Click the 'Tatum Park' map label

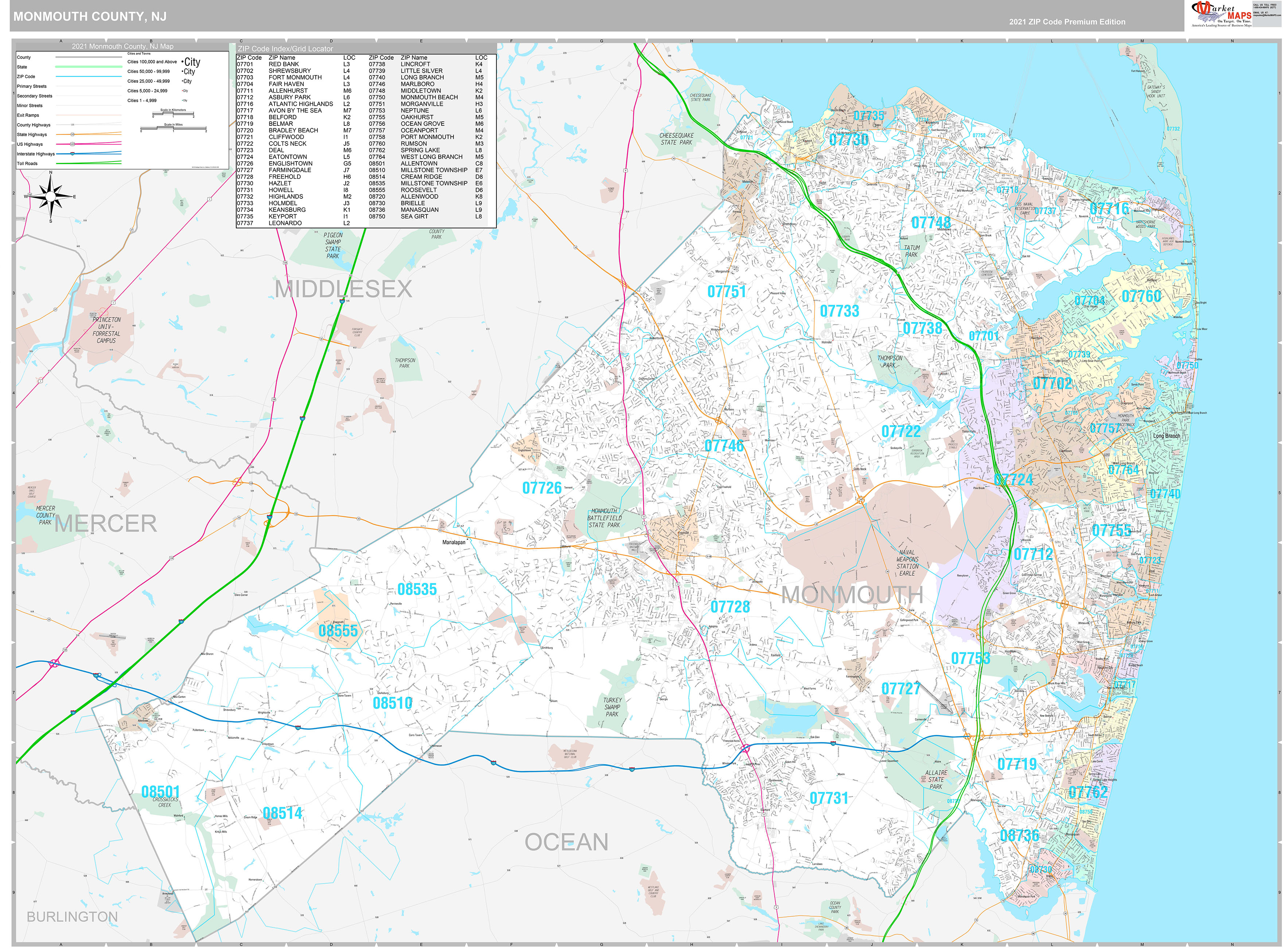click(912, 251)
